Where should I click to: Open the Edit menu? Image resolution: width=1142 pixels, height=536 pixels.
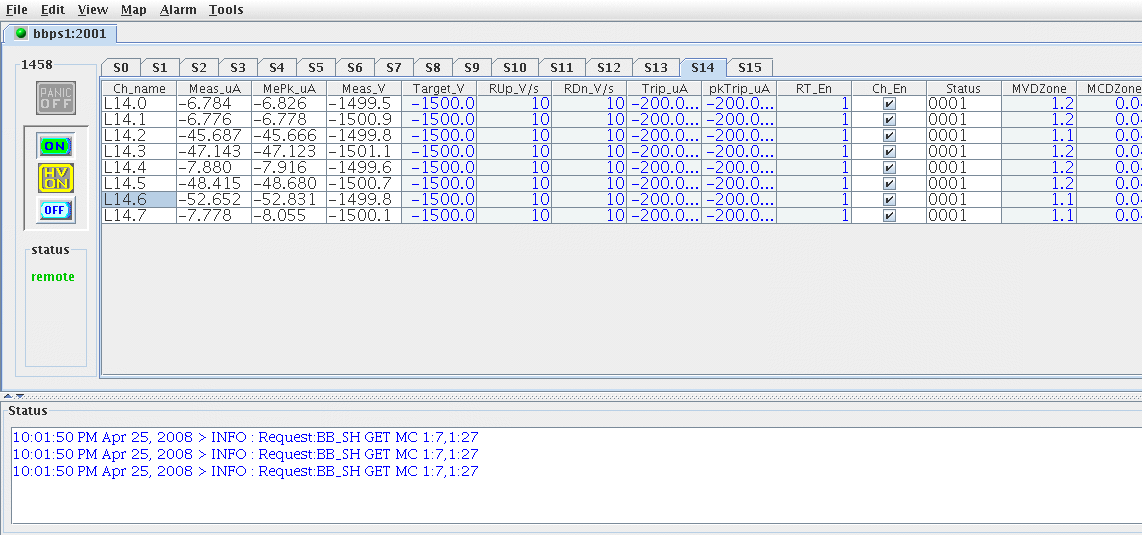[x=52, y=9]
